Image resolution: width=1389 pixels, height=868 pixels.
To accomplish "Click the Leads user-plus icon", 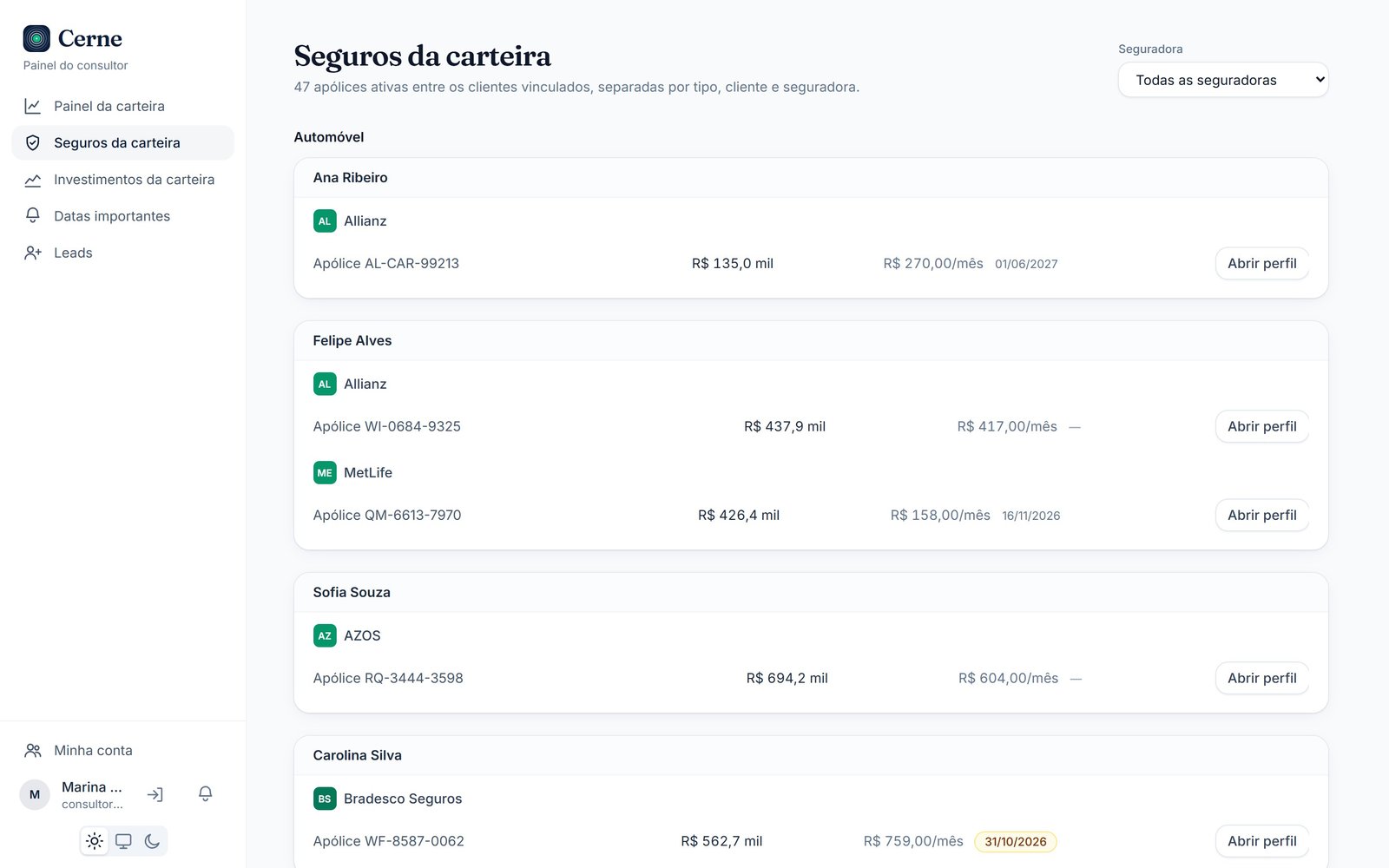I will (33, 253).
